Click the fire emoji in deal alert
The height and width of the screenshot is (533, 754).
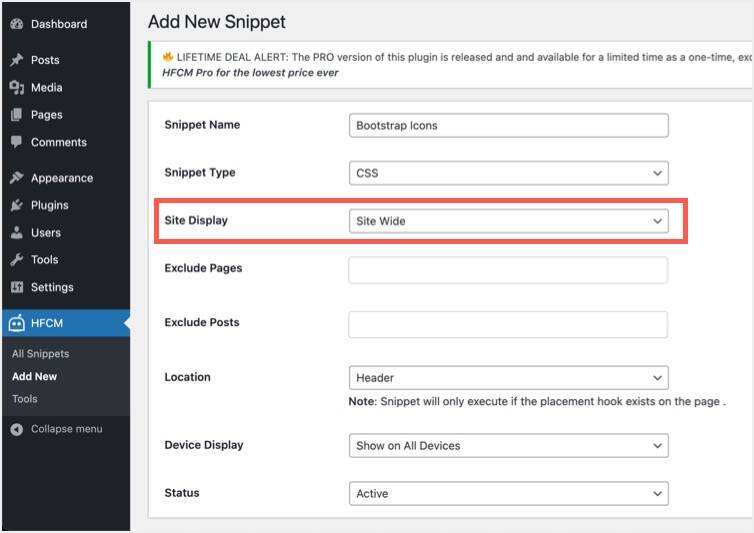(167, 57)
